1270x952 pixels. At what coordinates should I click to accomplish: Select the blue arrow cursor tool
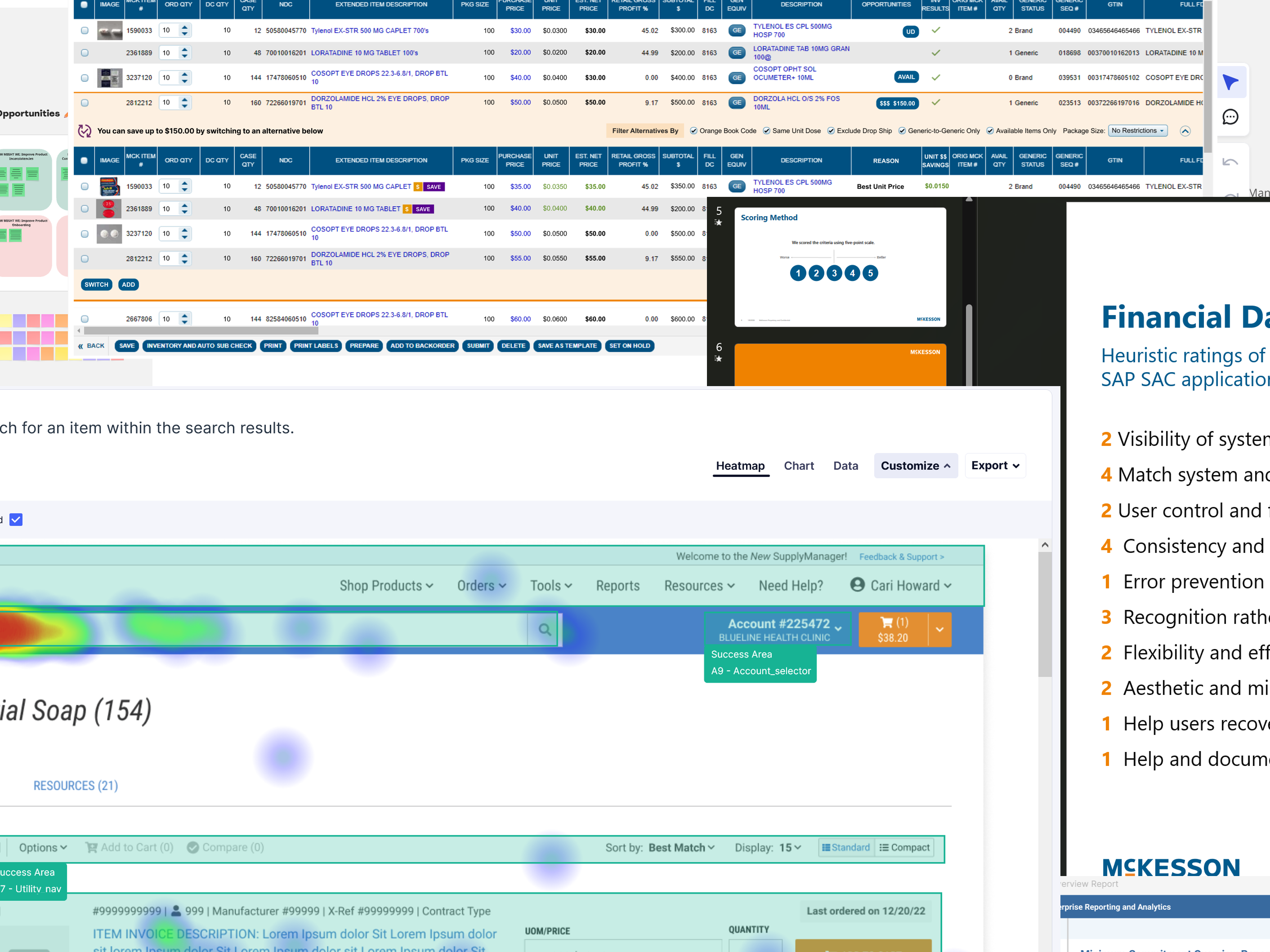pyautogui.click(x=1230, y=82)
